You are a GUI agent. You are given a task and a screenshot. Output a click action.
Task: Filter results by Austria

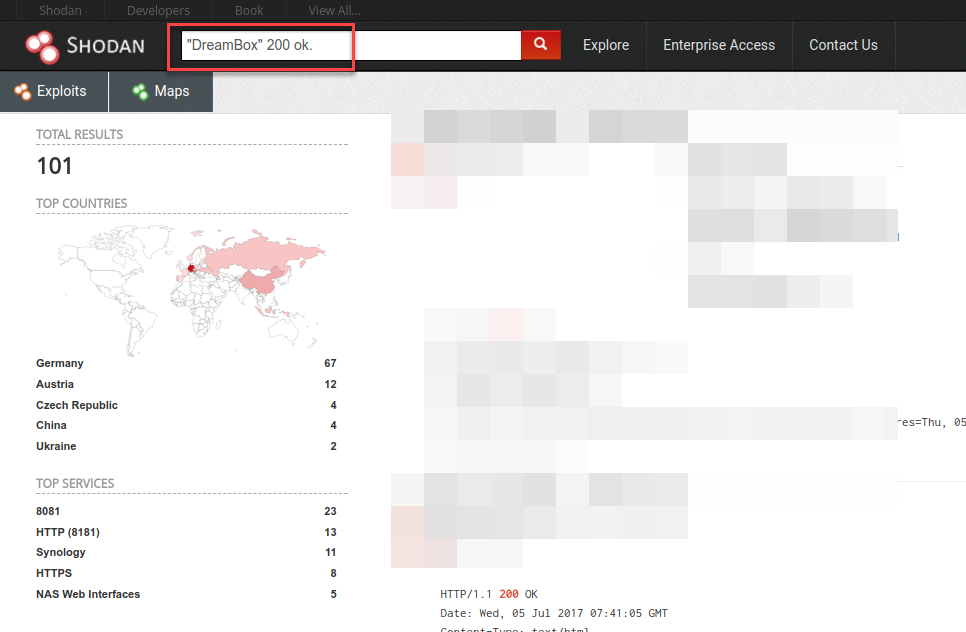tap(55, 384)
